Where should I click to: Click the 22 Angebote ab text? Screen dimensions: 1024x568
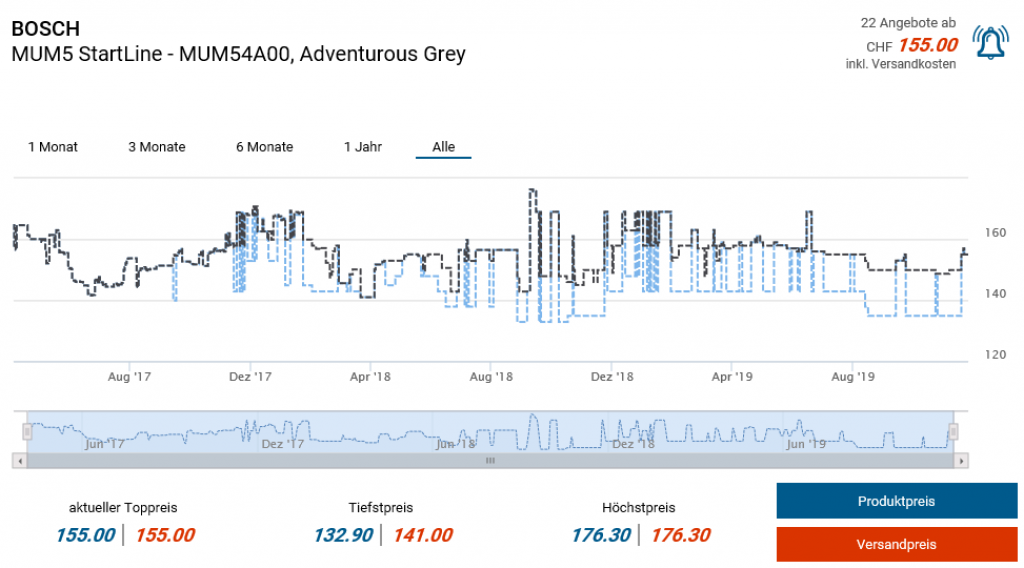(908, 22)
